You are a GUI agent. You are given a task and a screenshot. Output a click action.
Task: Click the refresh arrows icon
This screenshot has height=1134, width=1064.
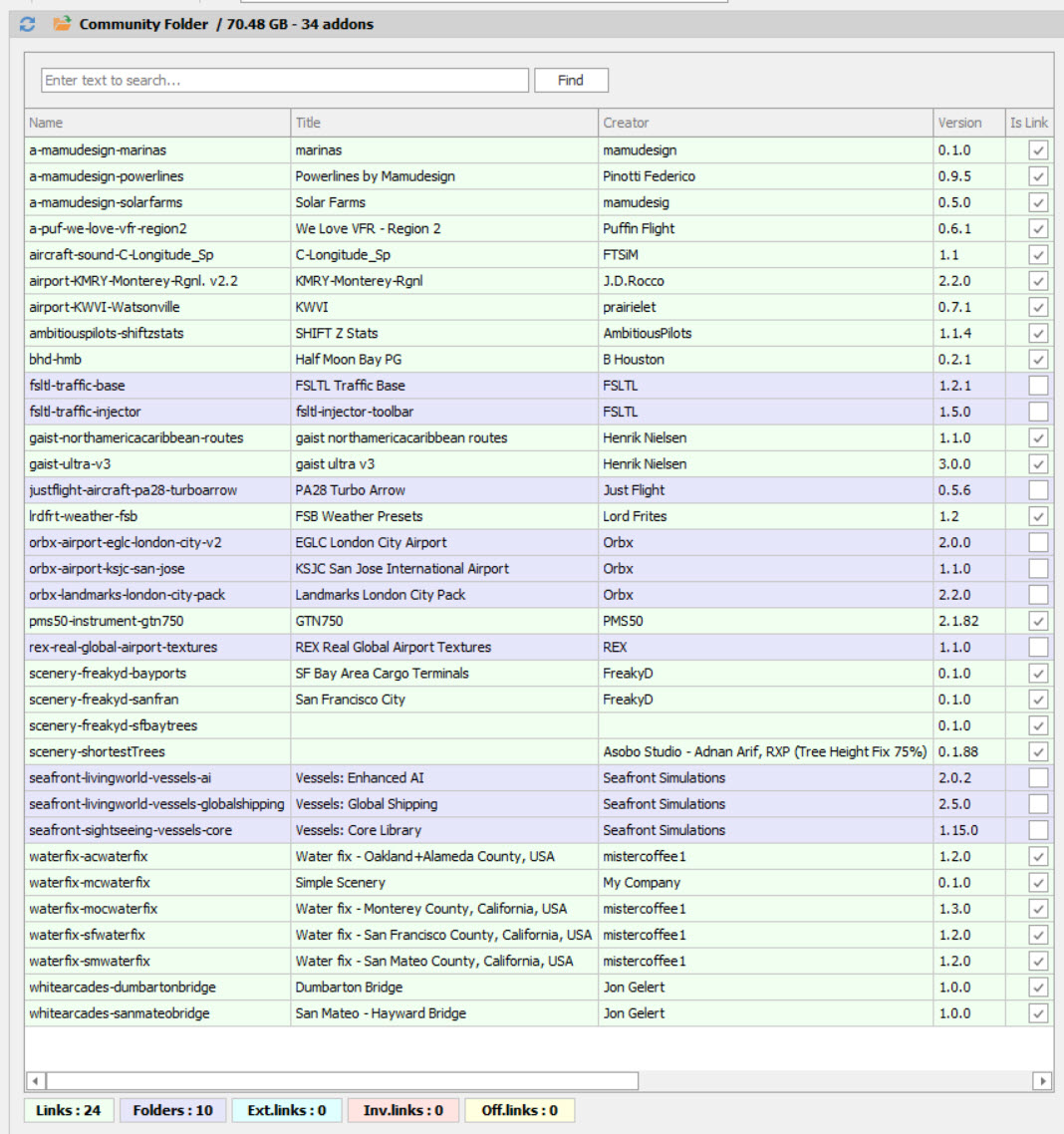pyautogui.click(x=28, y=24)
